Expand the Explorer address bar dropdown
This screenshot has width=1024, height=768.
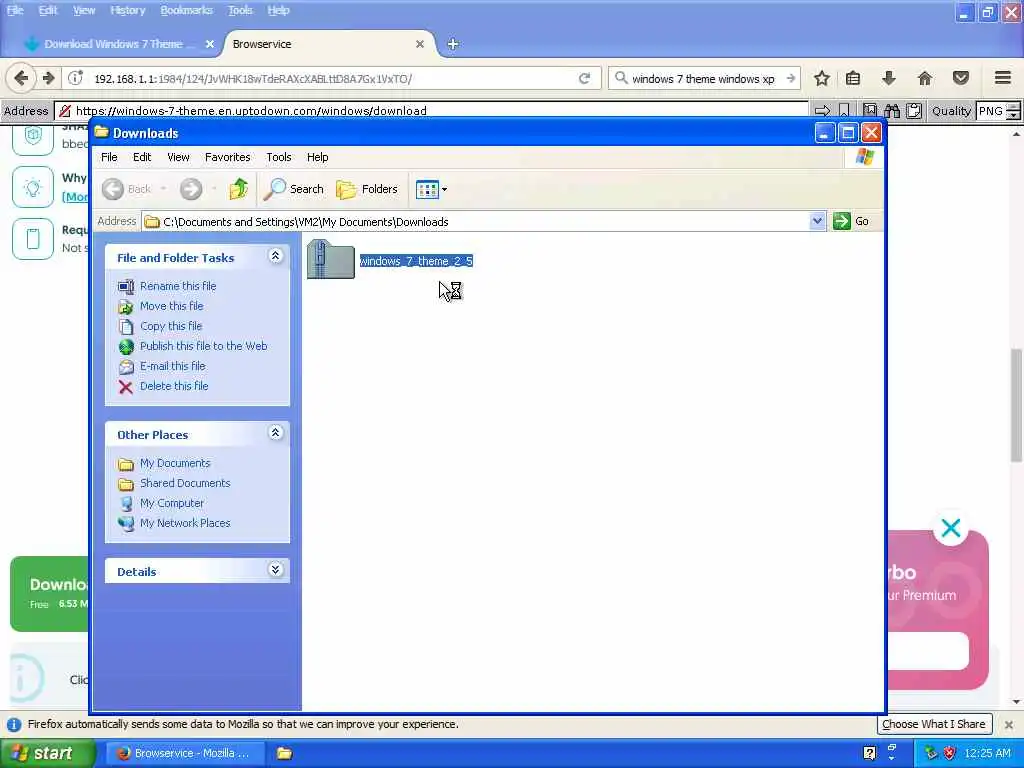tap(817, 221)
